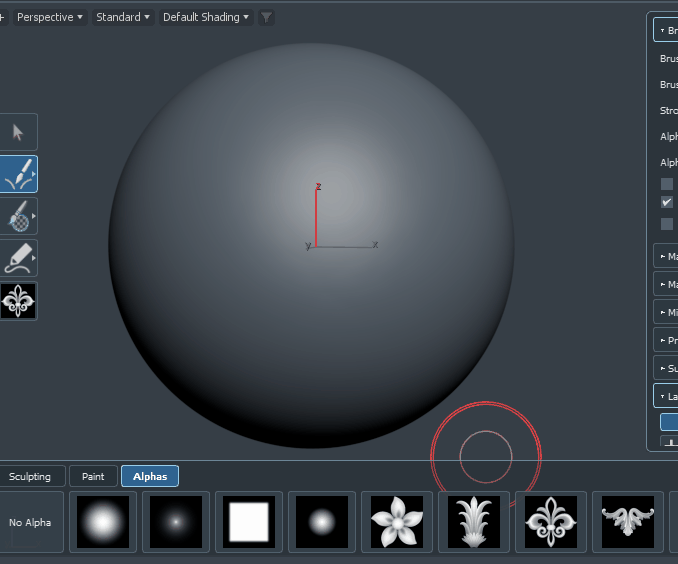This screenshot has width=678, height=564.
Task: Select the acanthus leaf alpha
Action: [x=474, y=522]
